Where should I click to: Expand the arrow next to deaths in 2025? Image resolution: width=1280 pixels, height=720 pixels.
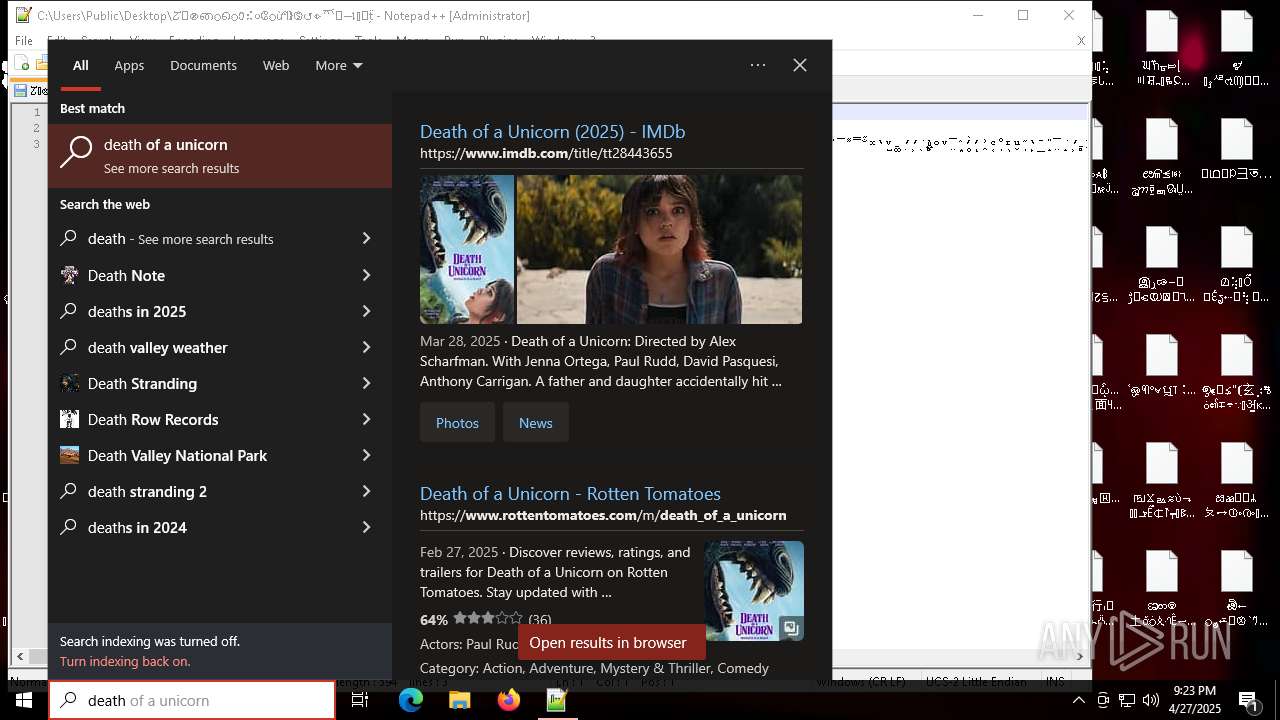point(366,311)
